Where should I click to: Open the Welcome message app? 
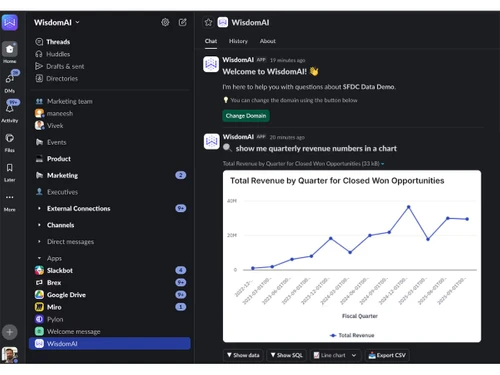[x=110, y=332]
